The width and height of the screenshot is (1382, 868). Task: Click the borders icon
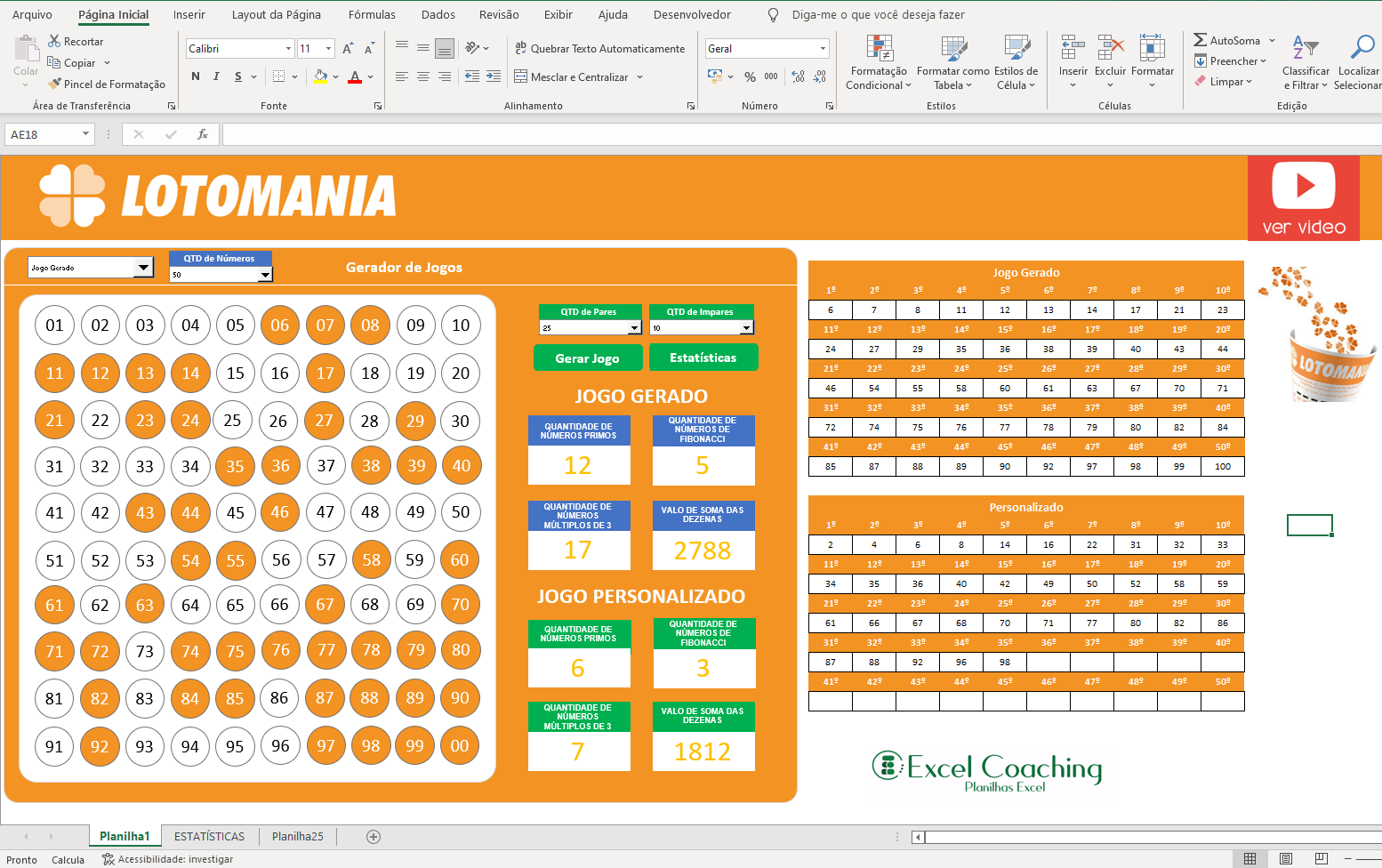click(x=279, y=76)
